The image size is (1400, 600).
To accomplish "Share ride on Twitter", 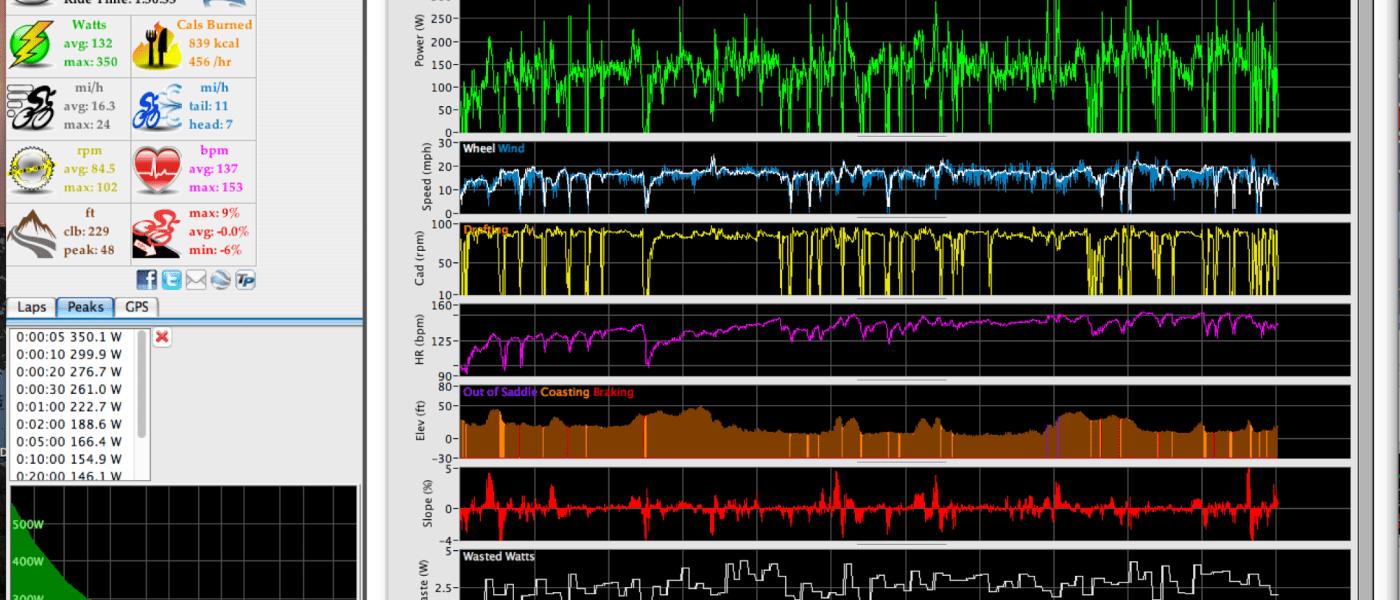I will pos(172,280).
